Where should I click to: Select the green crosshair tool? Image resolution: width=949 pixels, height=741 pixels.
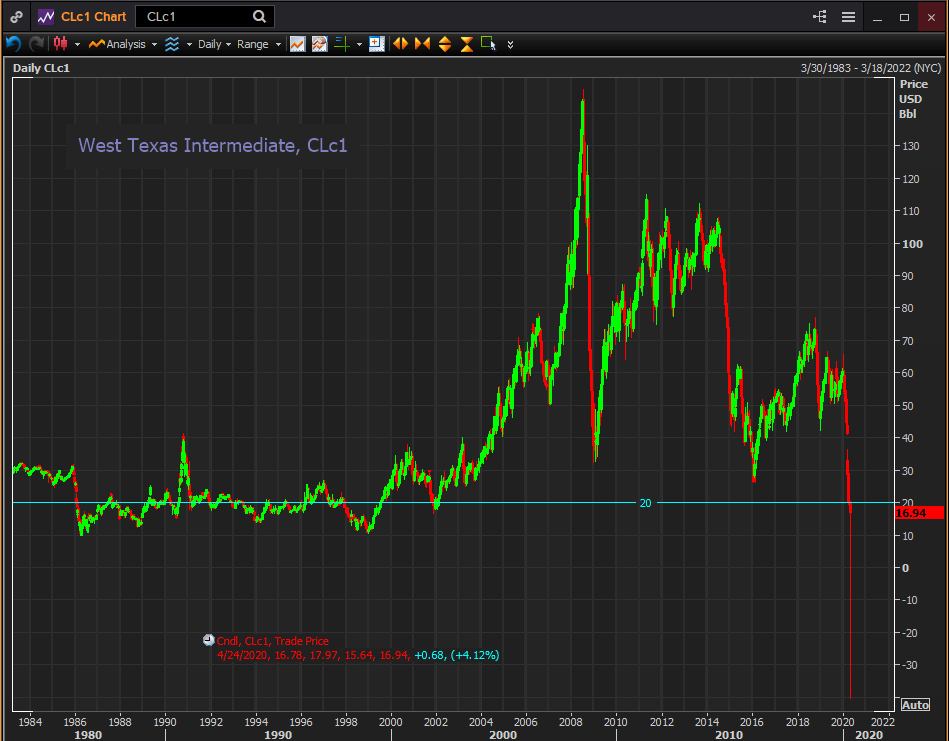pos(342,44)
